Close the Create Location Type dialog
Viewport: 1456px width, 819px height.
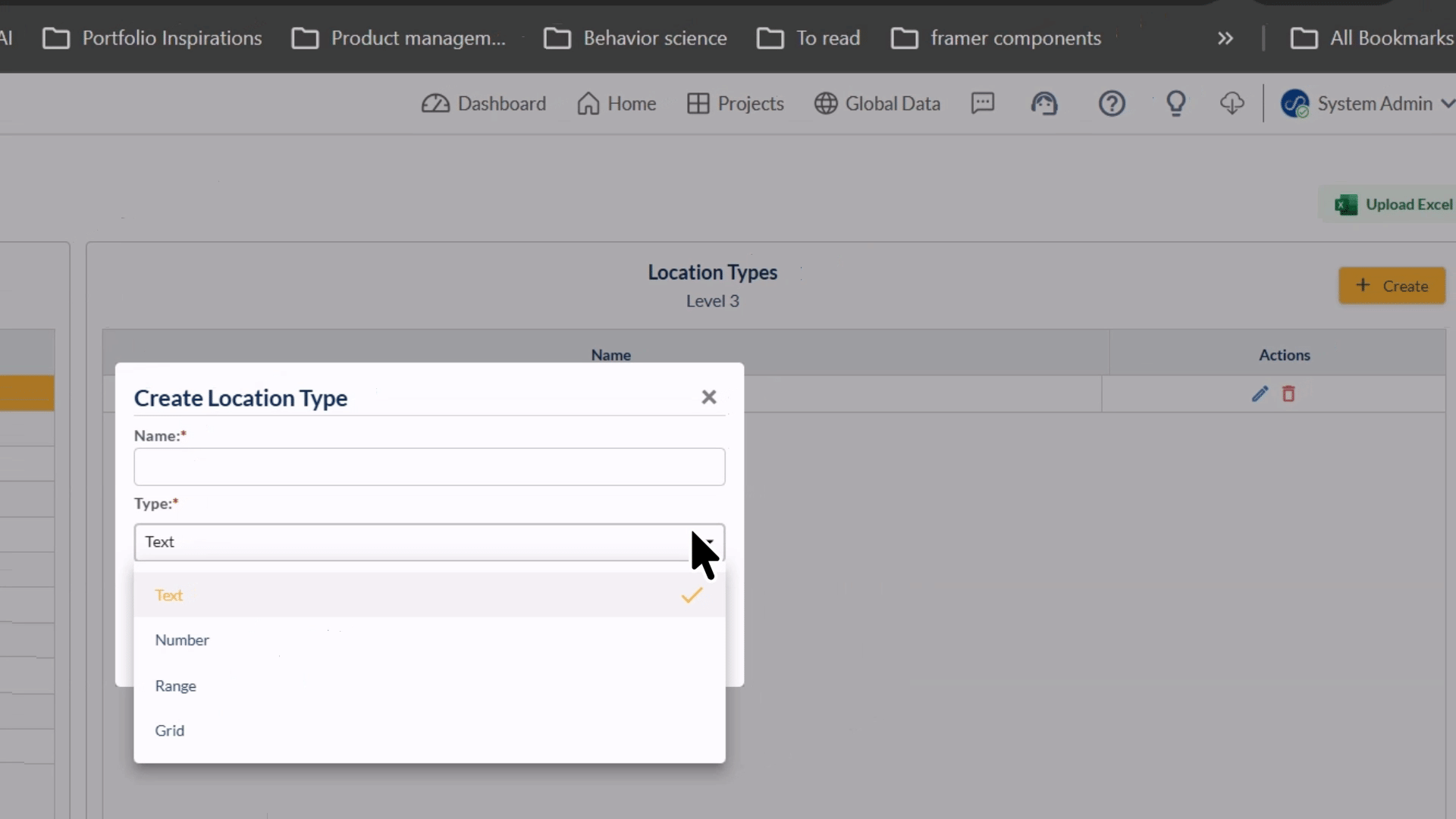tap(709, 397)
